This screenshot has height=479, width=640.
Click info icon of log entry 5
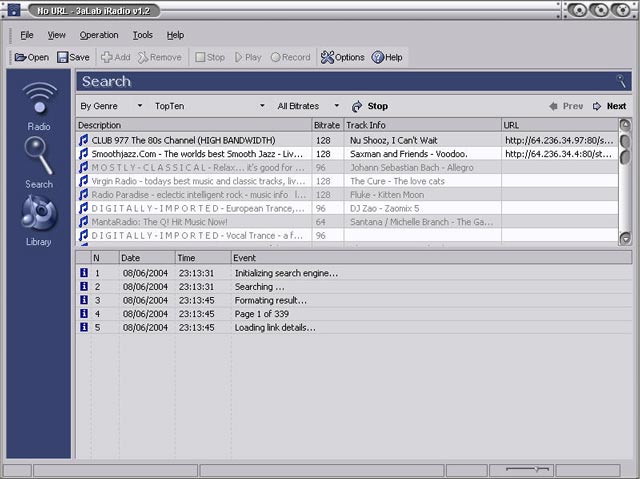tap(84, 327)
